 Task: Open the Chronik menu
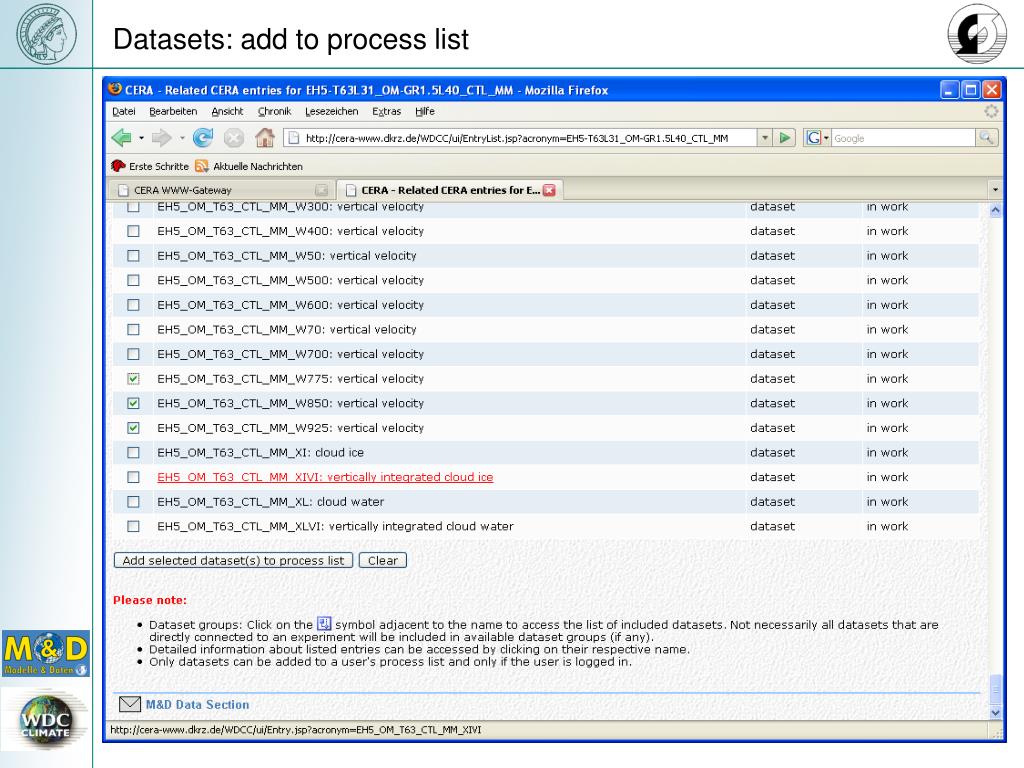click(x=274, y=111)
